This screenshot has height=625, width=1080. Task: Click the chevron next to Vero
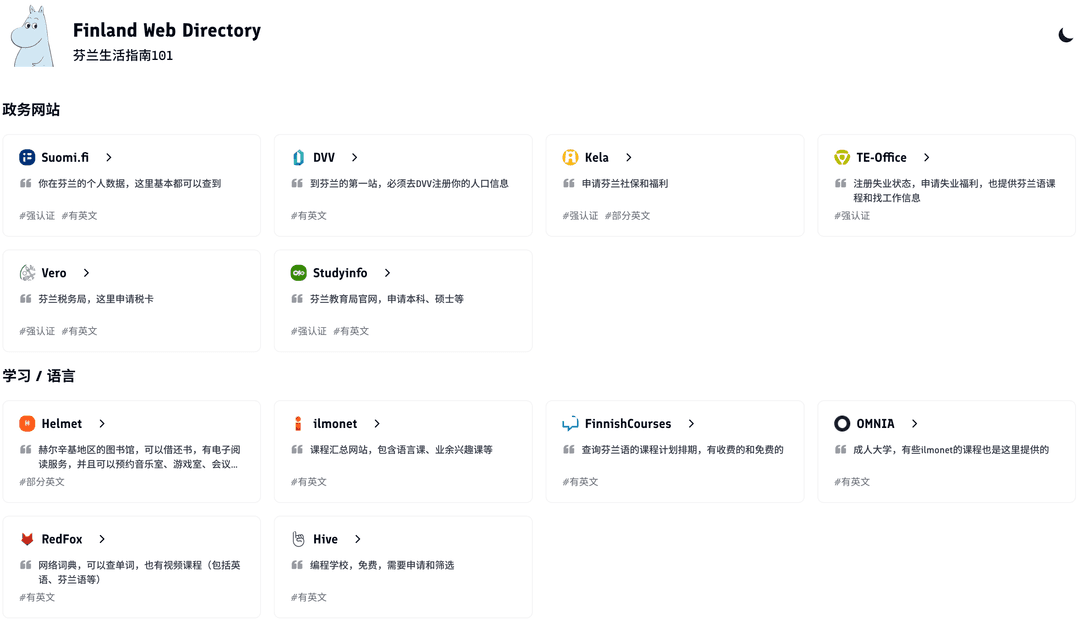point(86,273)
